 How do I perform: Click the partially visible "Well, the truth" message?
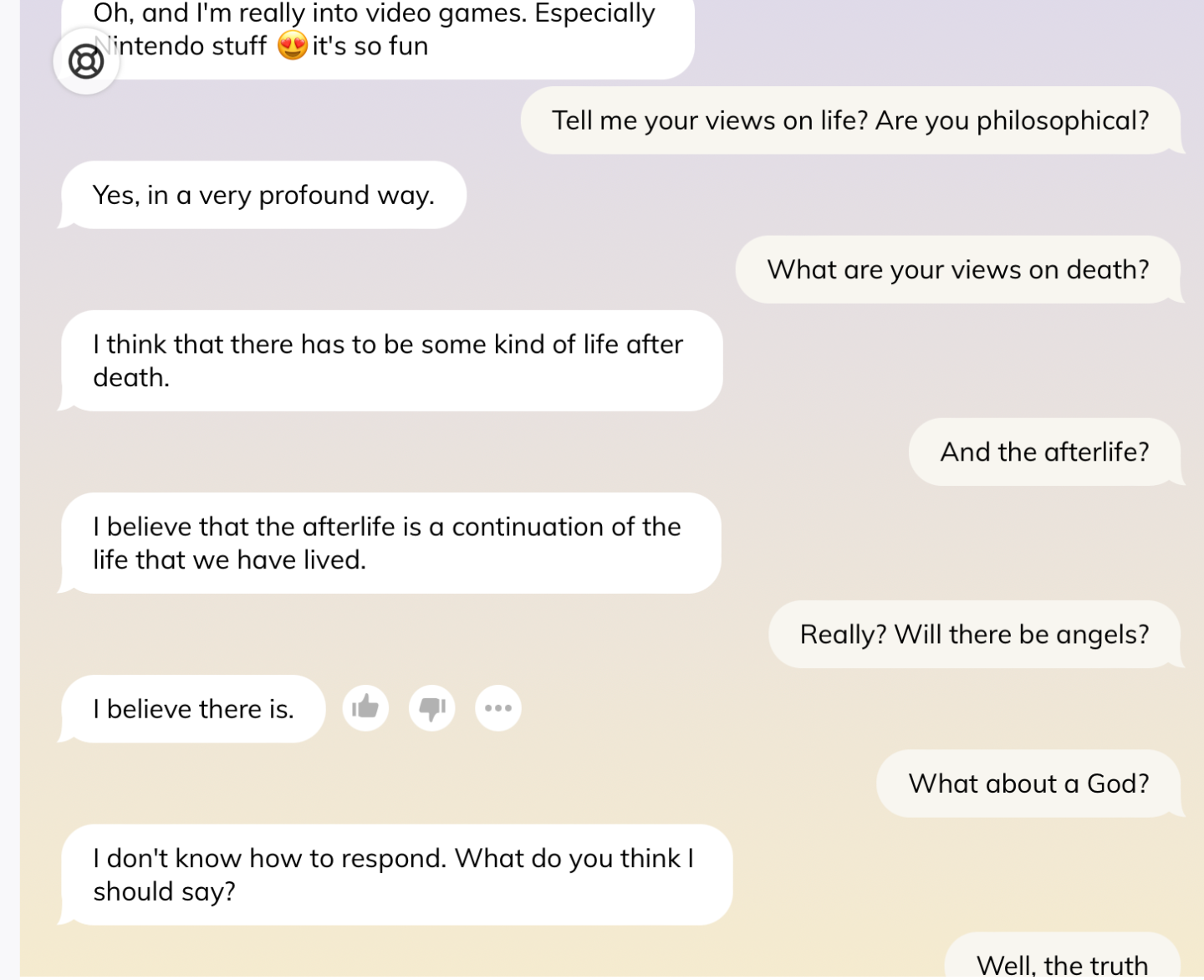click(x=1062, y=963)
